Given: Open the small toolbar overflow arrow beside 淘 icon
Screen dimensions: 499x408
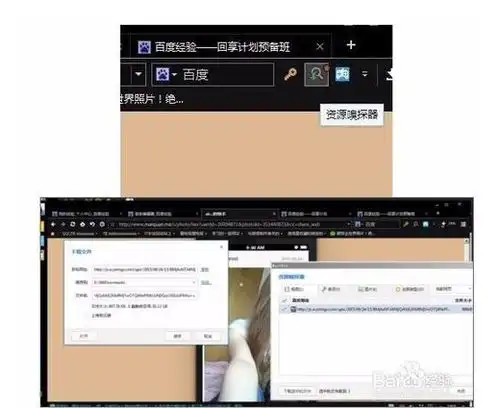Looking at the screenshot, I should point(365,74).
